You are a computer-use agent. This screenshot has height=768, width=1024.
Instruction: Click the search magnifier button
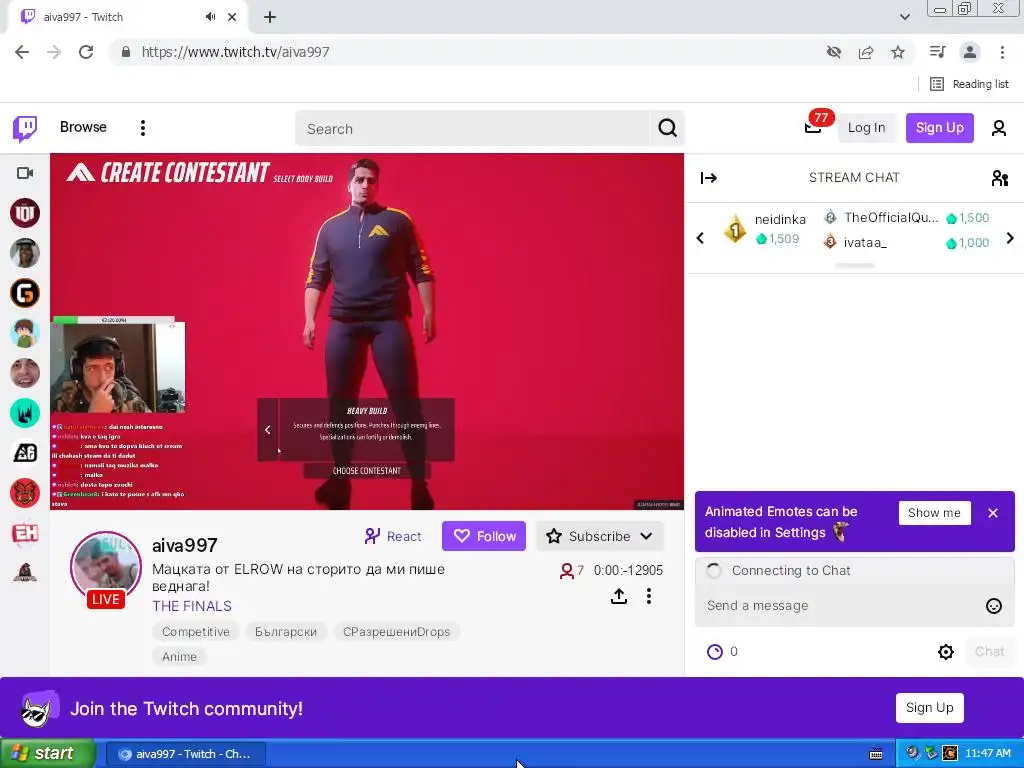click(x=667, y=128)
